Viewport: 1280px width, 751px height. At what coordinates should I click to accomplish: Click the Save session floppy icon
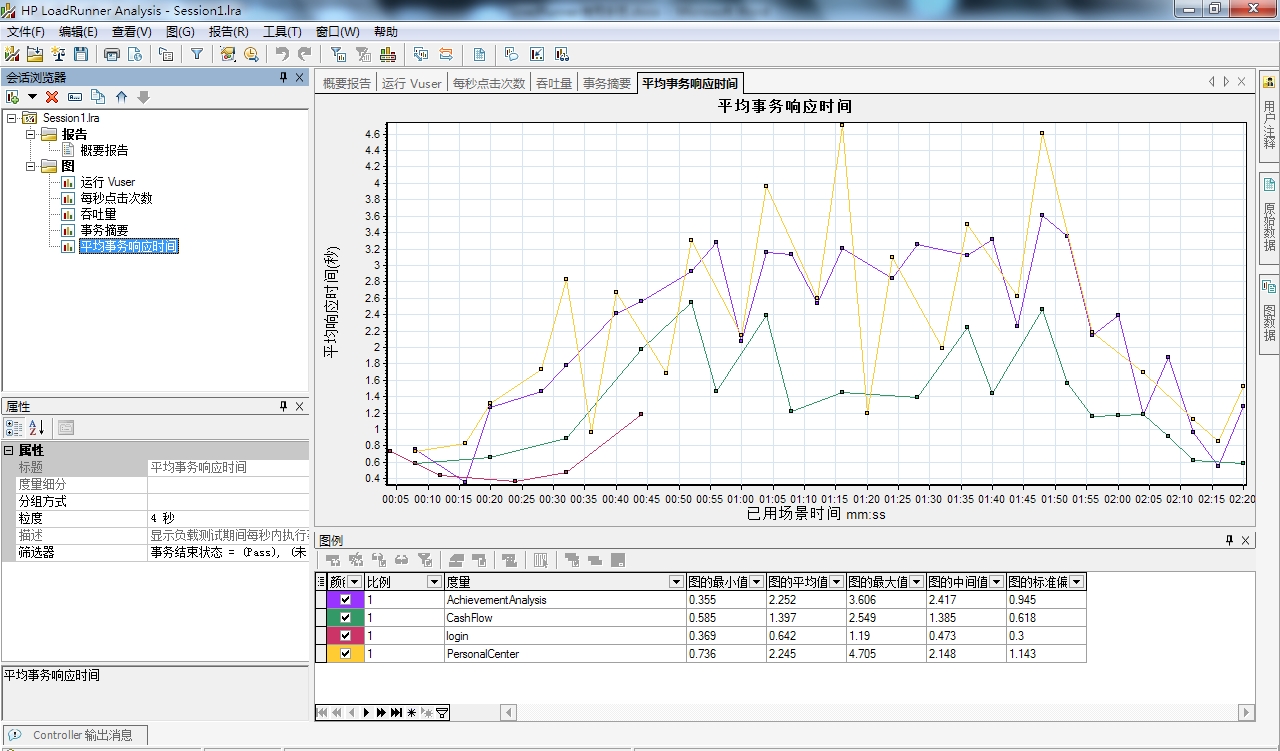tap(81, 54)
